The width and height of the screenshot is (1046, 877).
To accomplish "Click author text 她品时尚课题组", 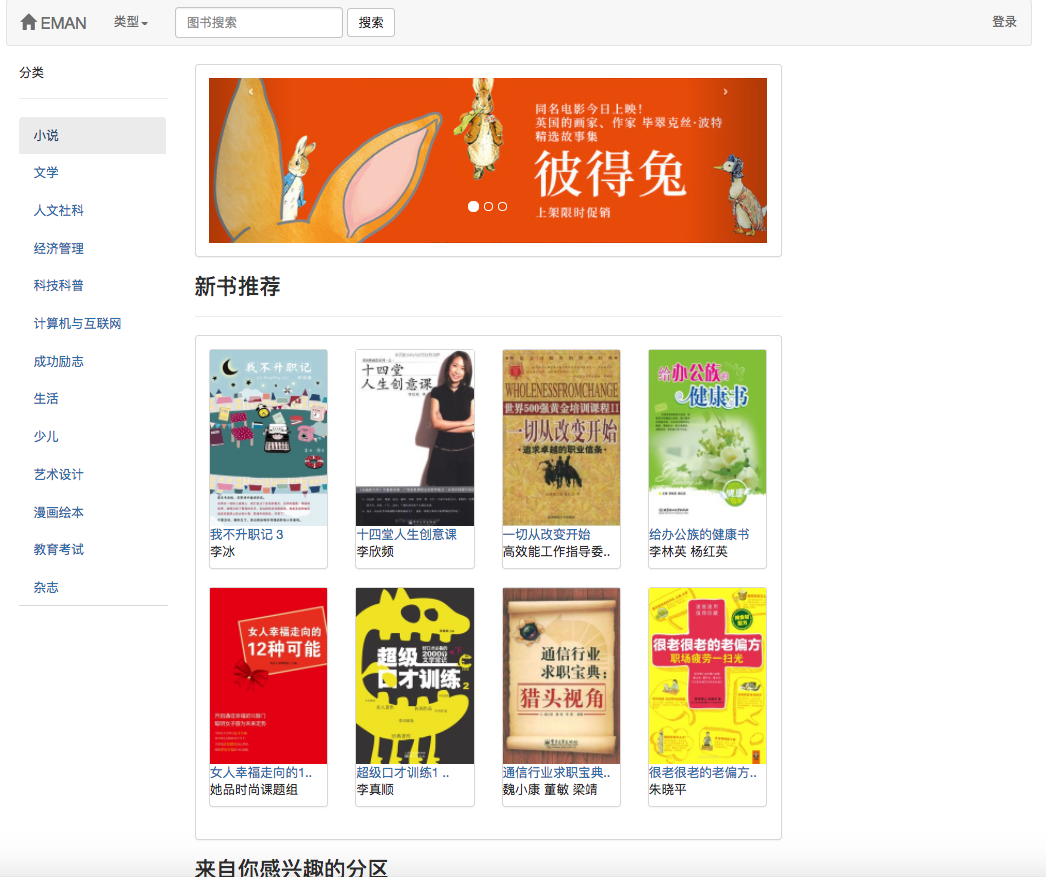I will point(254,790).
